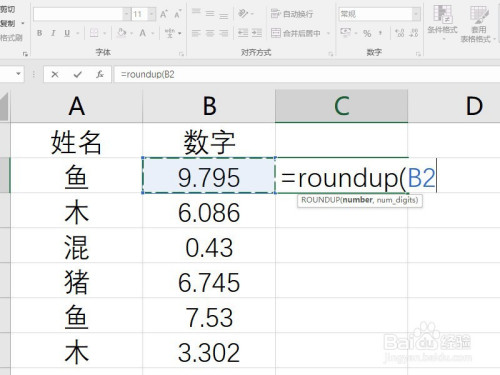Viewport: 500px width, 375px height.
Task: Click cell containing 3.302
Action: (x=209, y=351)
